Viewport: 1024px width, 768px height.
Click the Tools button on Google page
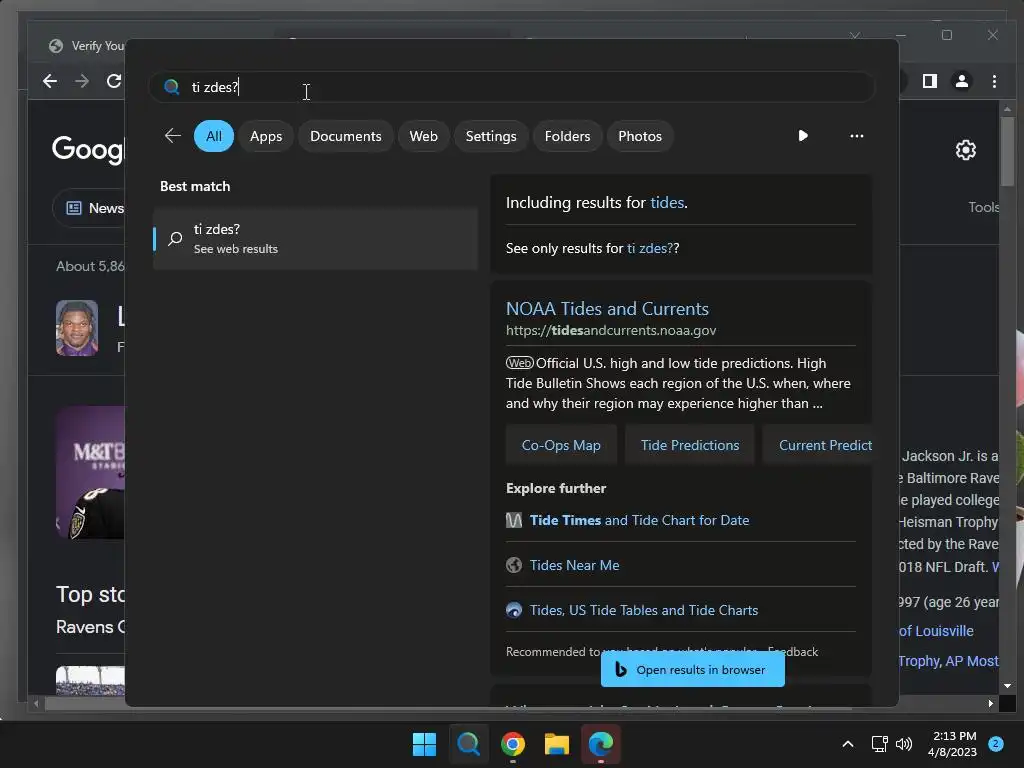click(x=983, y=207)
